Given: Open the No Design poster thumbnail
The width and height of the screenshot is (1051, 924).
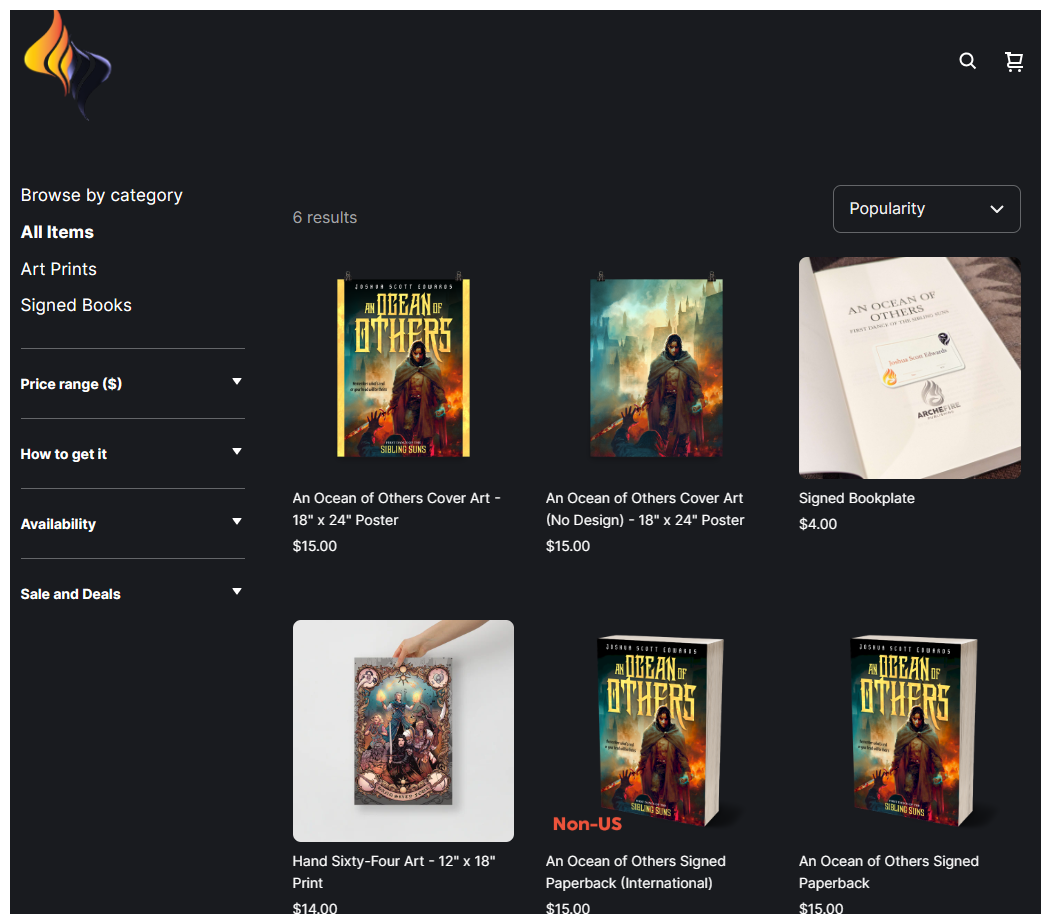Looking at the screenshot, I should point(656,367).
